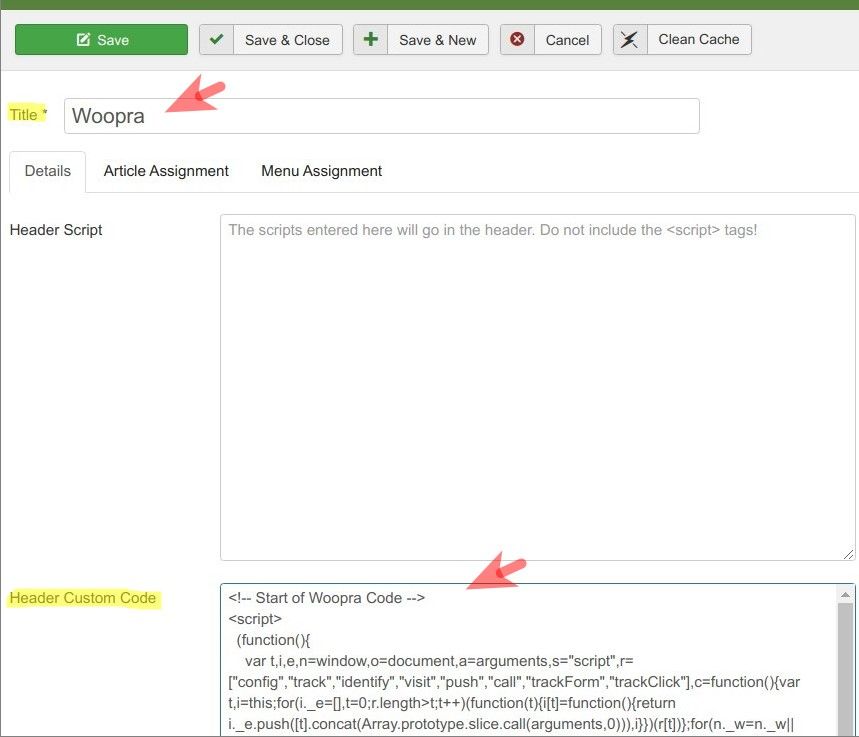Image resolution: width=859 pixels, height=737 pixels.
Task: Click the '(function(){' line in custom code
Action: click(x=273, y=640)
